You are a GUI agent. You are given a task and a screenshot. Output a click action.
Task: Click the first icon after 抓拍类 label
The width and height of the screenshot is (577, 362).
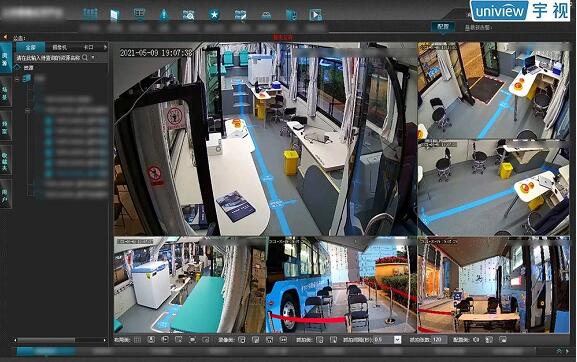click(x=319, y=340)
